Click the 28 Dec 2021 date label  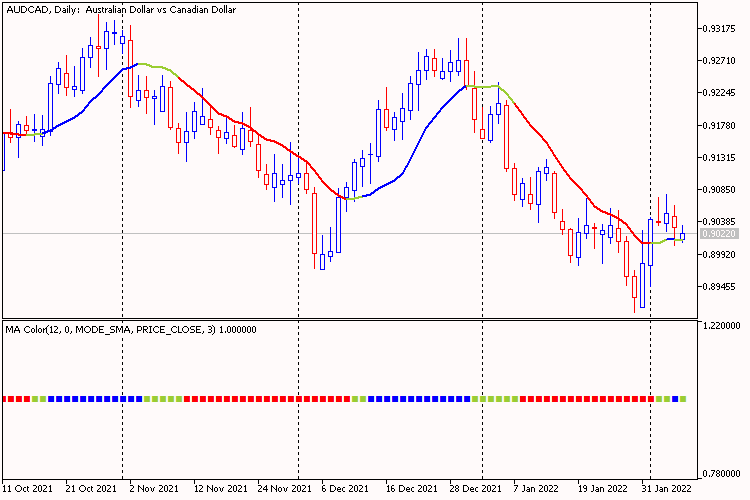pos(475,489)
